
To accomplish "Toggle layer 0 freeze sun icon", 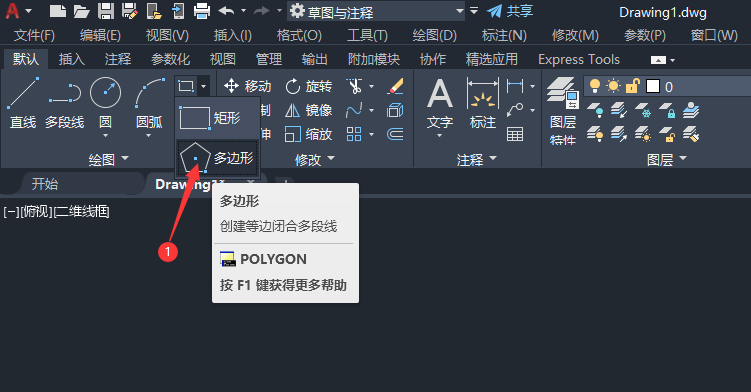I will click(613, 86).
